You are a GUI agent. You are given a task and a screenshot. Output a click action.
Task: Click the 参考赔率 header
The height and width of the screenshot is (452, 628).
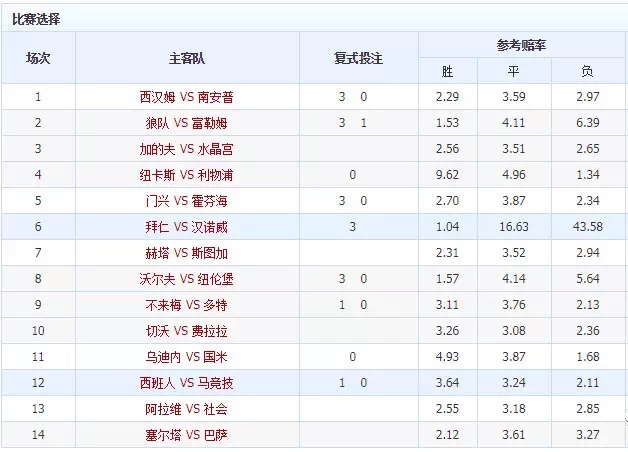pos(521,46)
